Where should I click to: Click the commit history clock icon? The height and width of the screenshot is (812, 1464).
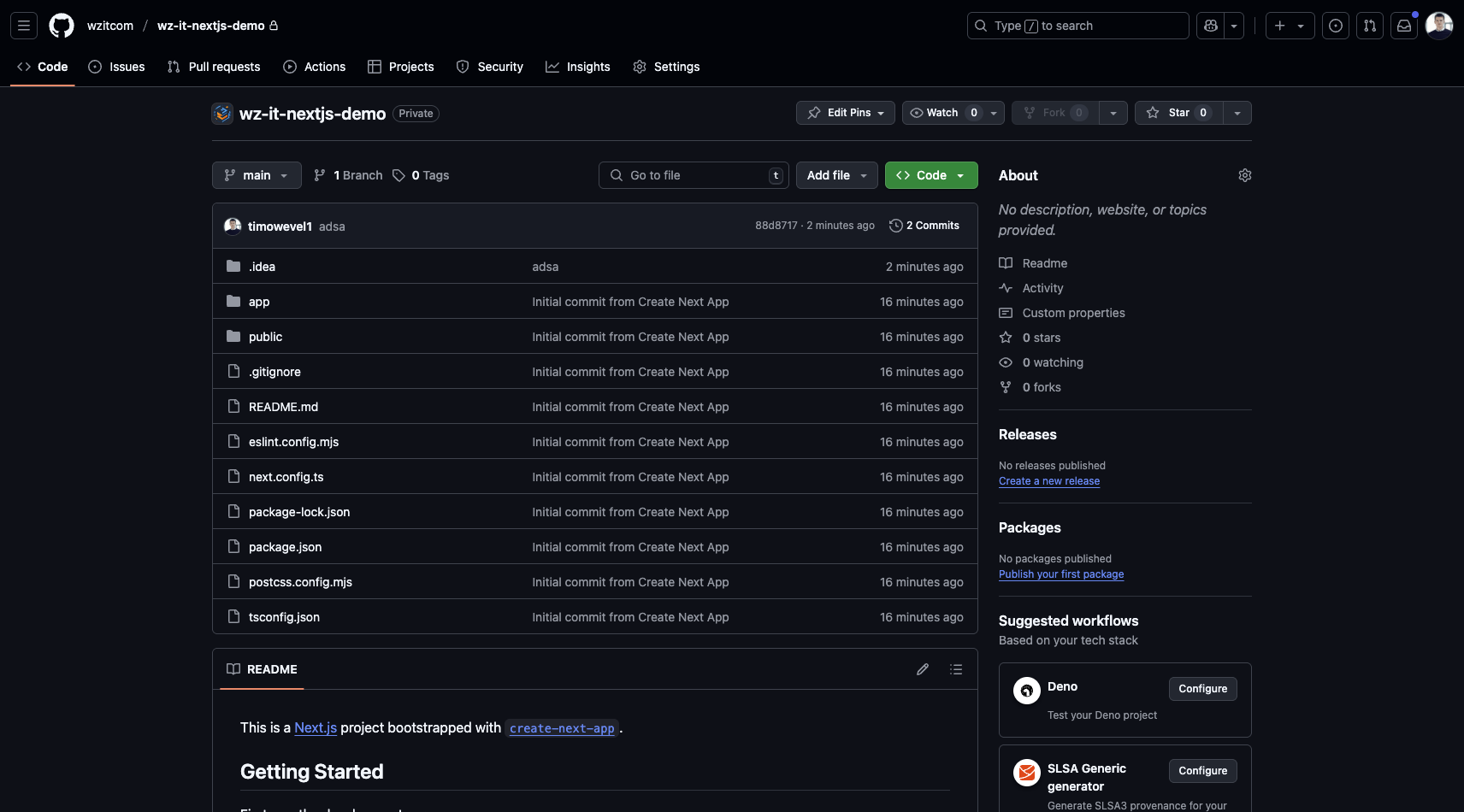tap(896, 226)
